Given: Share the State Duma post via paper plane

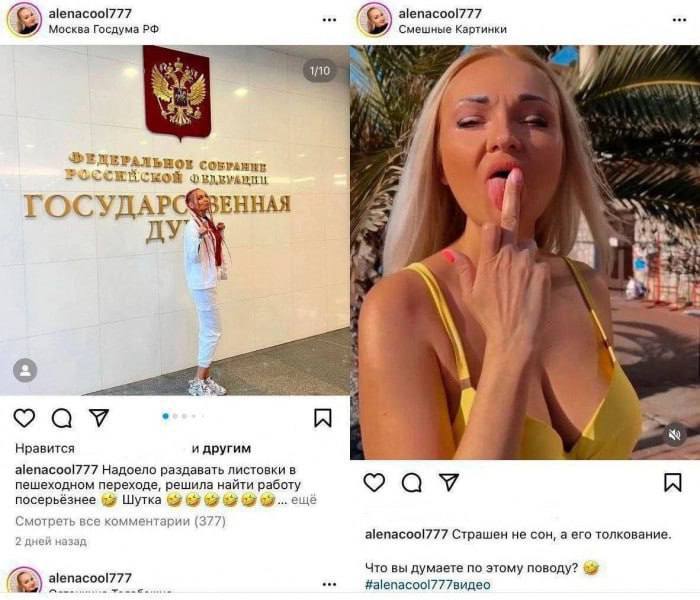Looking at the screenshot, I should (99, 417).
